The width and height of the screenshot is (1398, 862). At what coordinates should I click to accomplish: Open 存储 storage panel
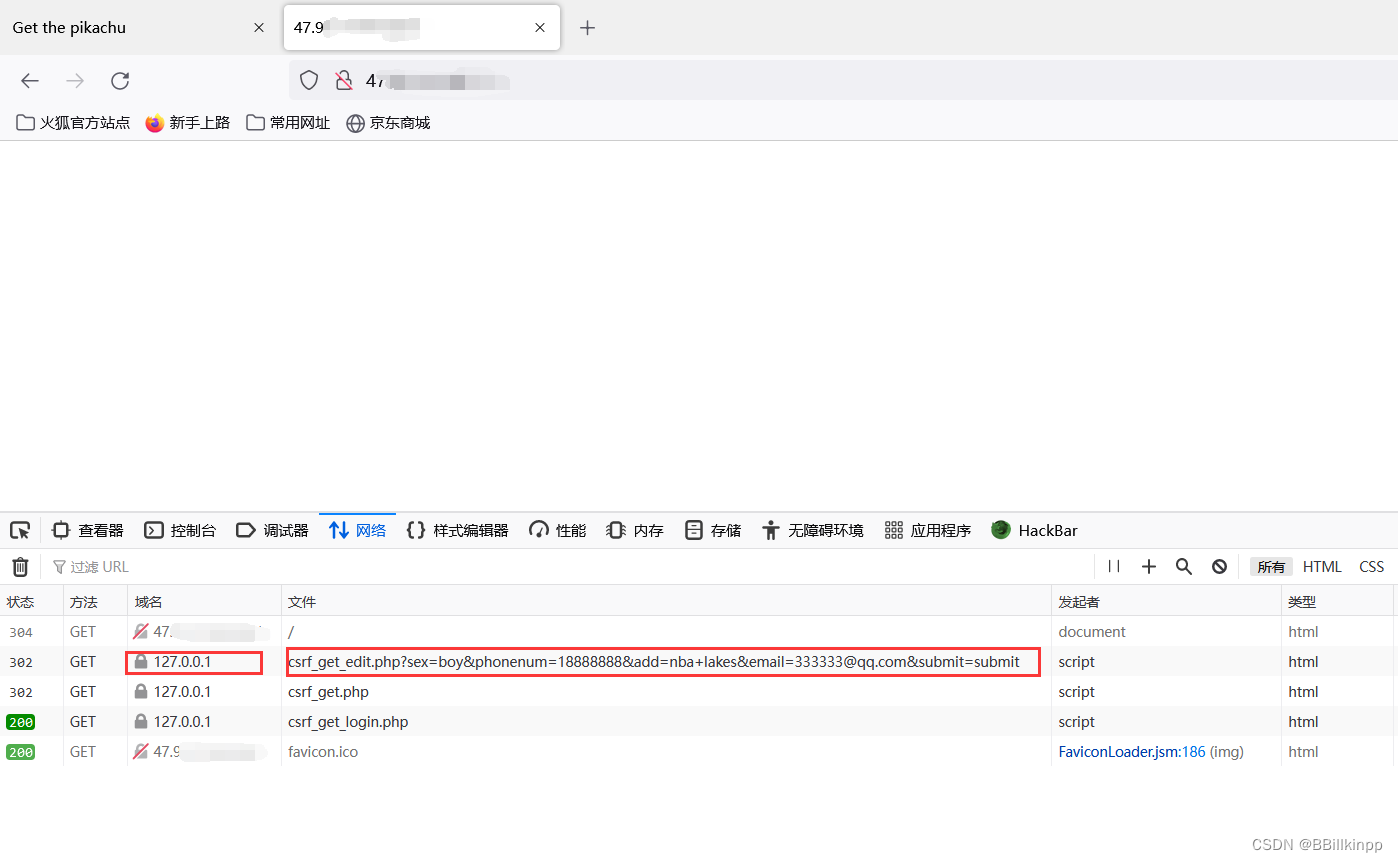[x=713, y=530]
